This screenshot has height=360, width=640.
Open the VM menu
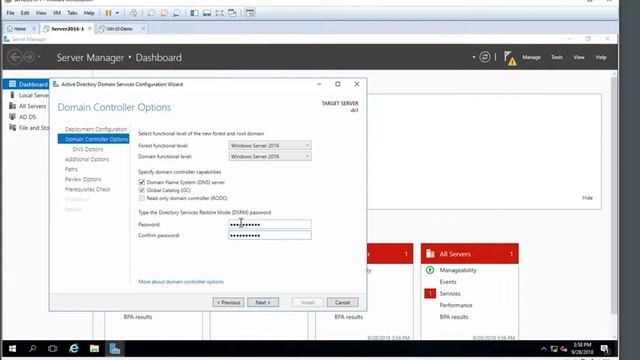coord(57,13)
